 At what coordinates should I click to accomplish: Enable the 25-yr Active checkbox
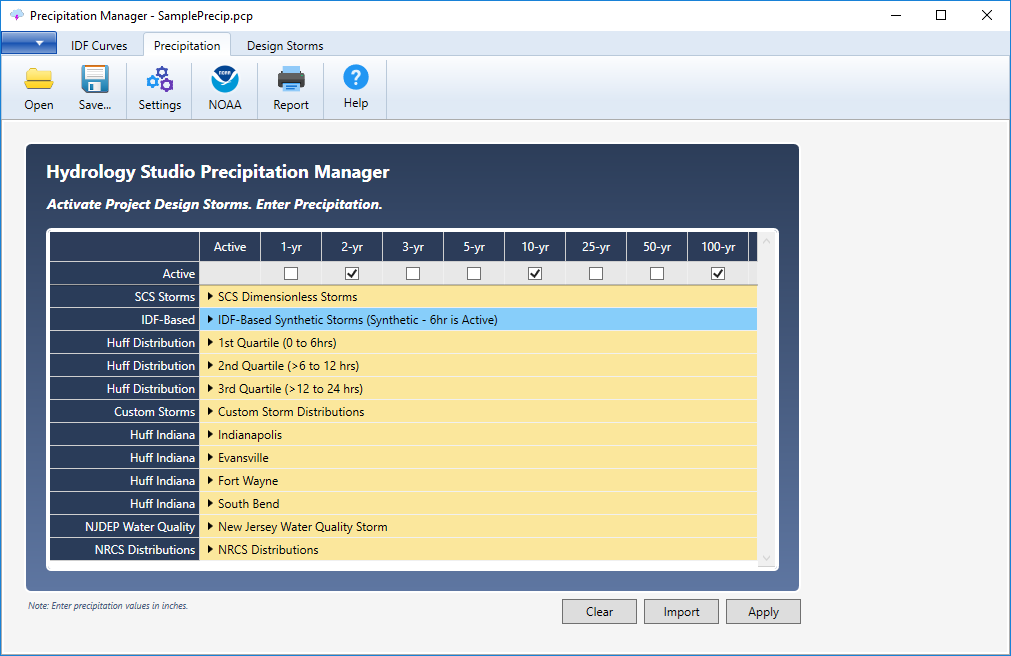click(596, 273)
